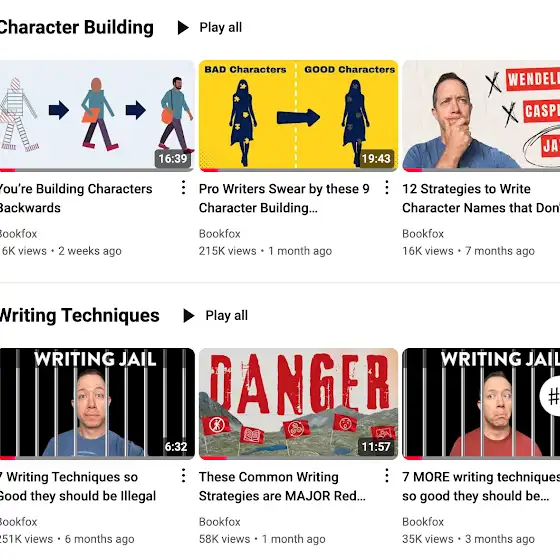
Task: Click the Character Building play triangle icon
Action: click(x=183, y=28)
